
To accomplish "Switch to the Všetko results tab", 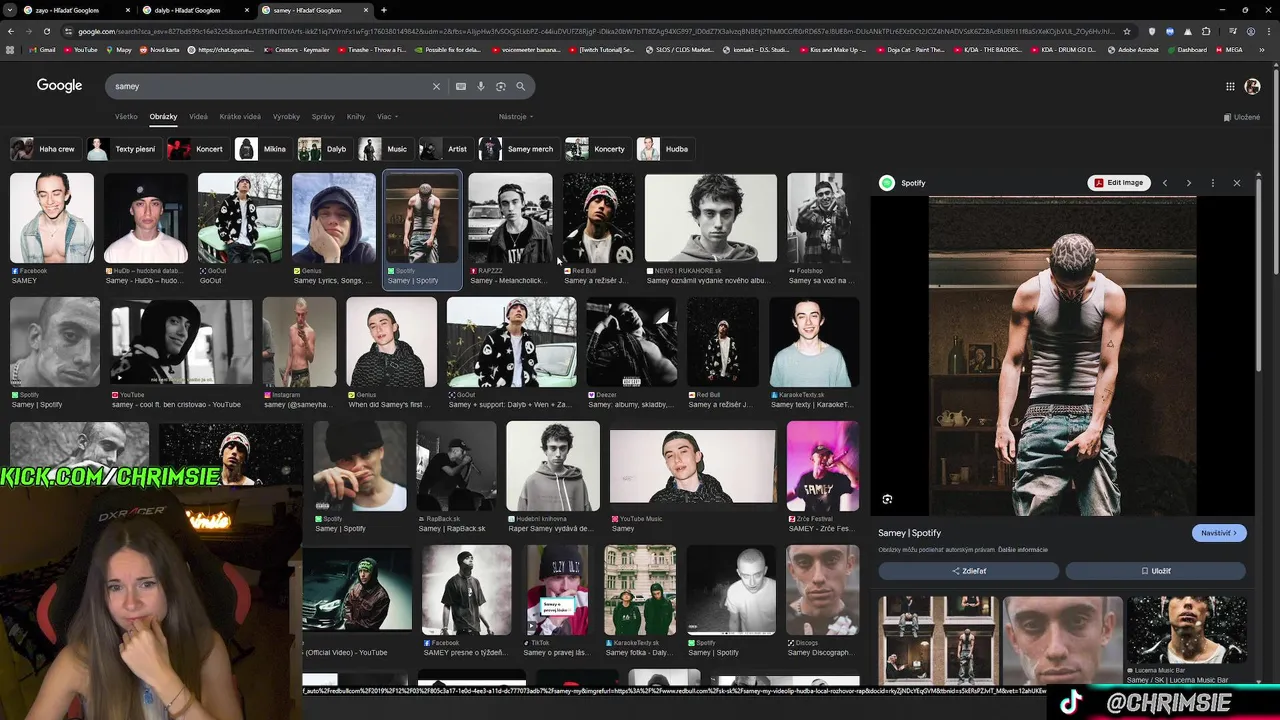I will coord(126,117).
